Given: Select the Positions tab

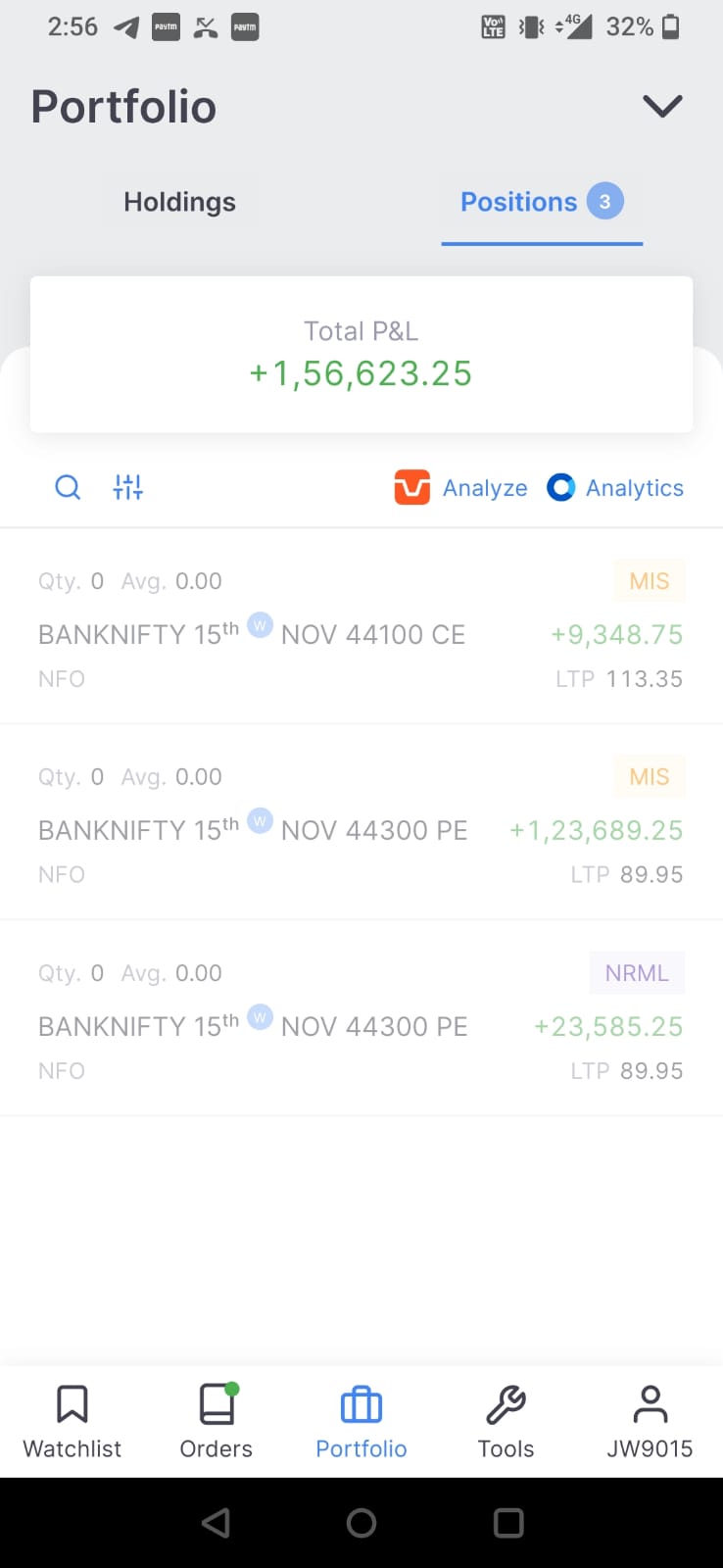Looking at the screenshot, I should [542, 203].
